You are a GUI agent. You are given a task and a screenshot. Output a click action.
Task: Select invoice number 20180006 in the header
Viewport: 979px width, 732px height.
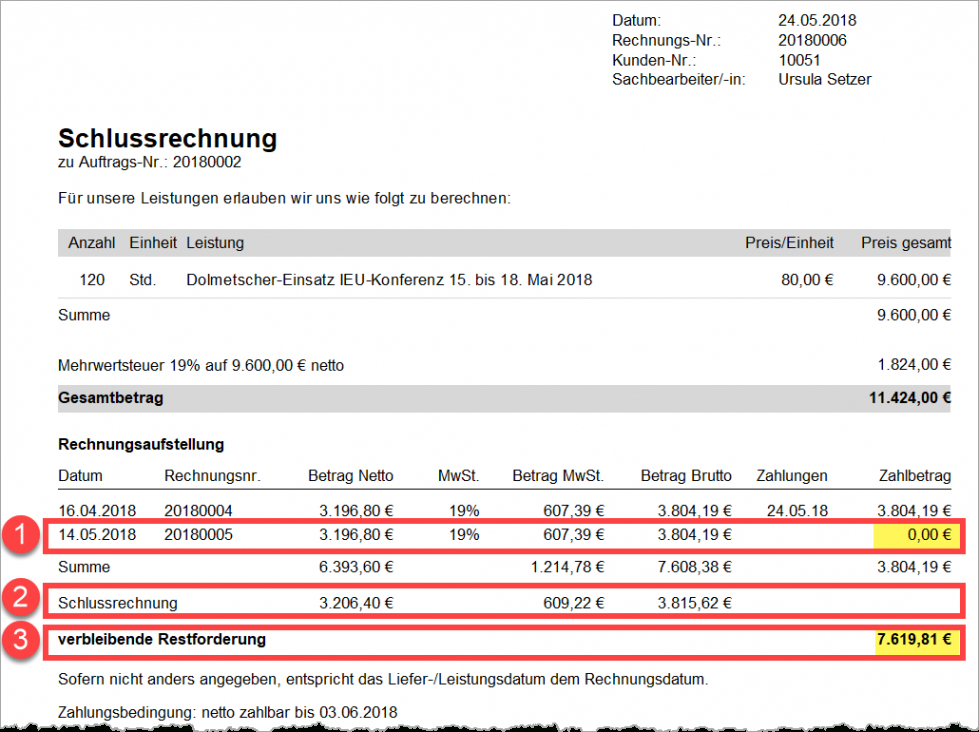(x=812, y=40)
